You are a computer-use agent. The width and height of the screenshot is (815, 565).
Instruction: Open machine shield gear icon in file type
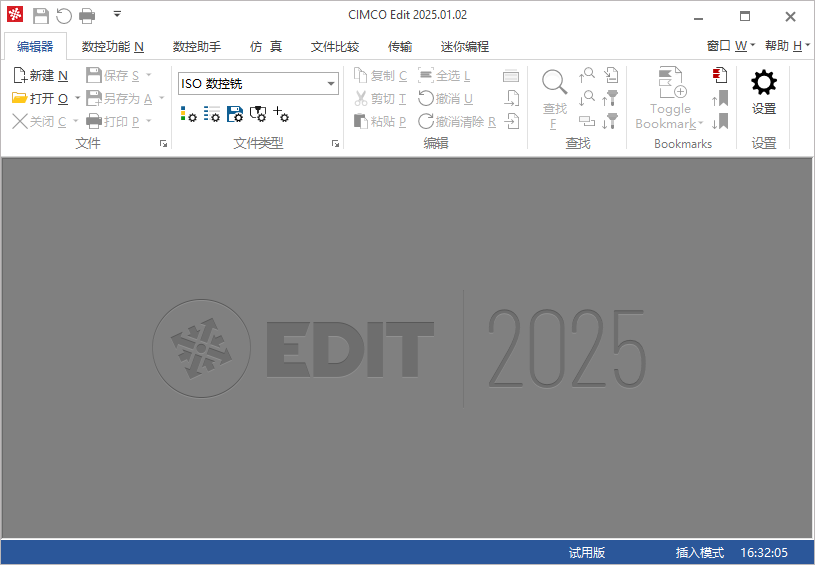tap(258, 114)
